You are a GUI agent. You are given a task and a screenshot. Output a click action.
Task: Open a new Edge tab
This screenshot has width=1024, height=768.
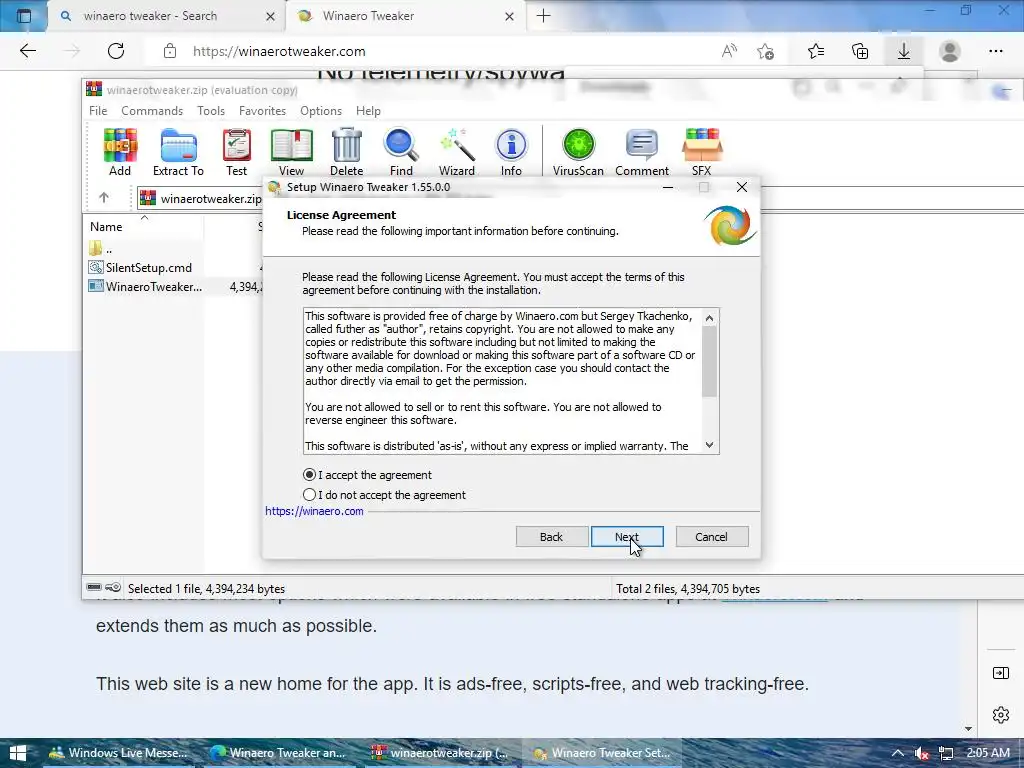543,16
